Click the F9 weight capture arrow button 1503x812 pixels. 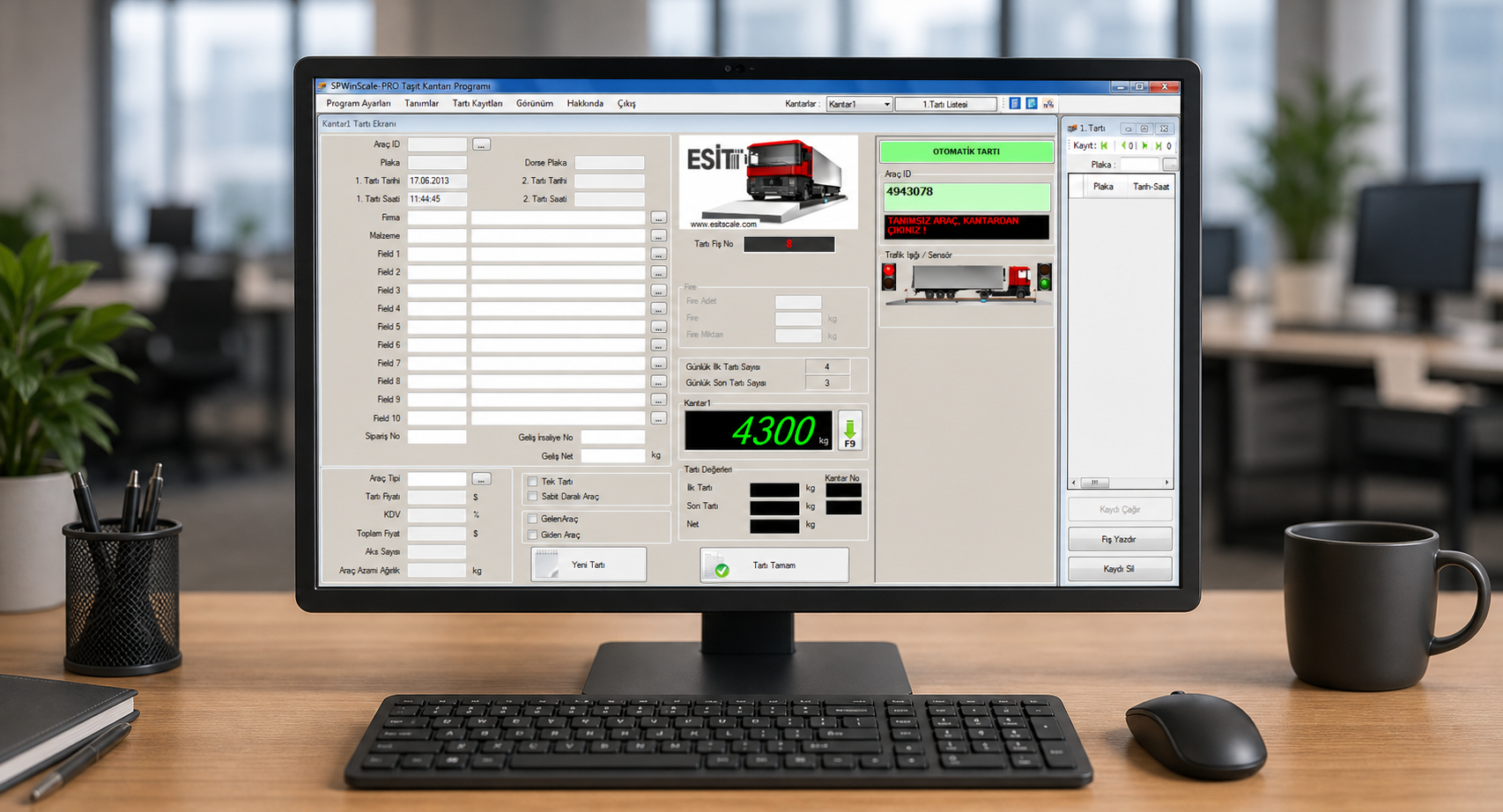click(x=849, y=431)
